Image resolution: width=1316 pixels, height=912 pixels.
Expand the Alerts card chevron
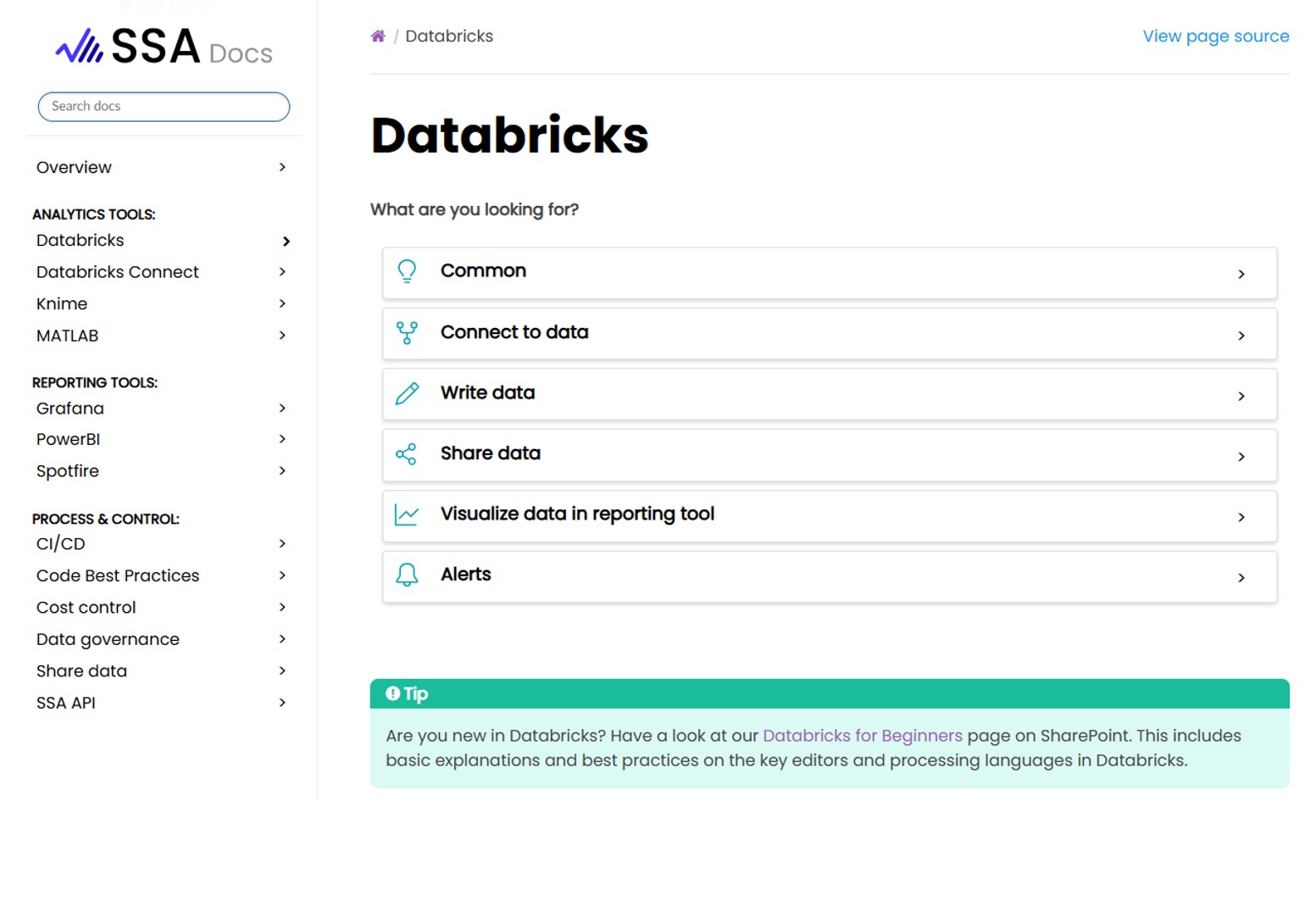(1241, 578)
